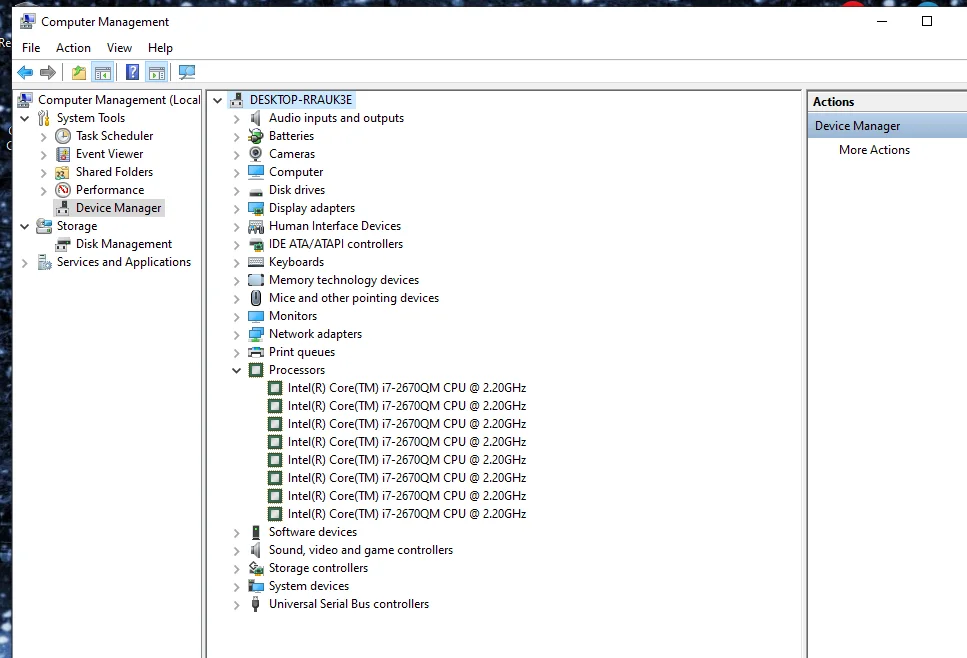Expand Human Interface Devices
Screen dimensions: 967x658
point(236,227)
